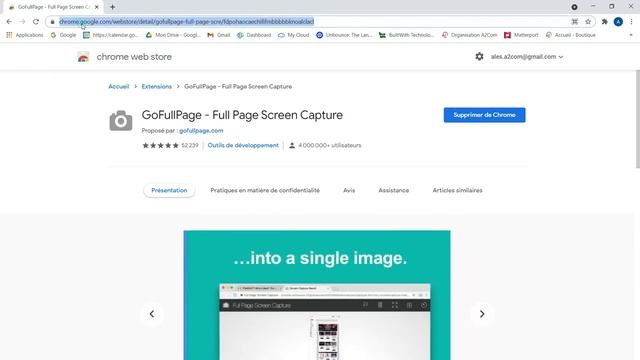Go back to the previous page
The width and height of the screenshot is (640, 360).
pyautogui.click(x=9, y=22)
